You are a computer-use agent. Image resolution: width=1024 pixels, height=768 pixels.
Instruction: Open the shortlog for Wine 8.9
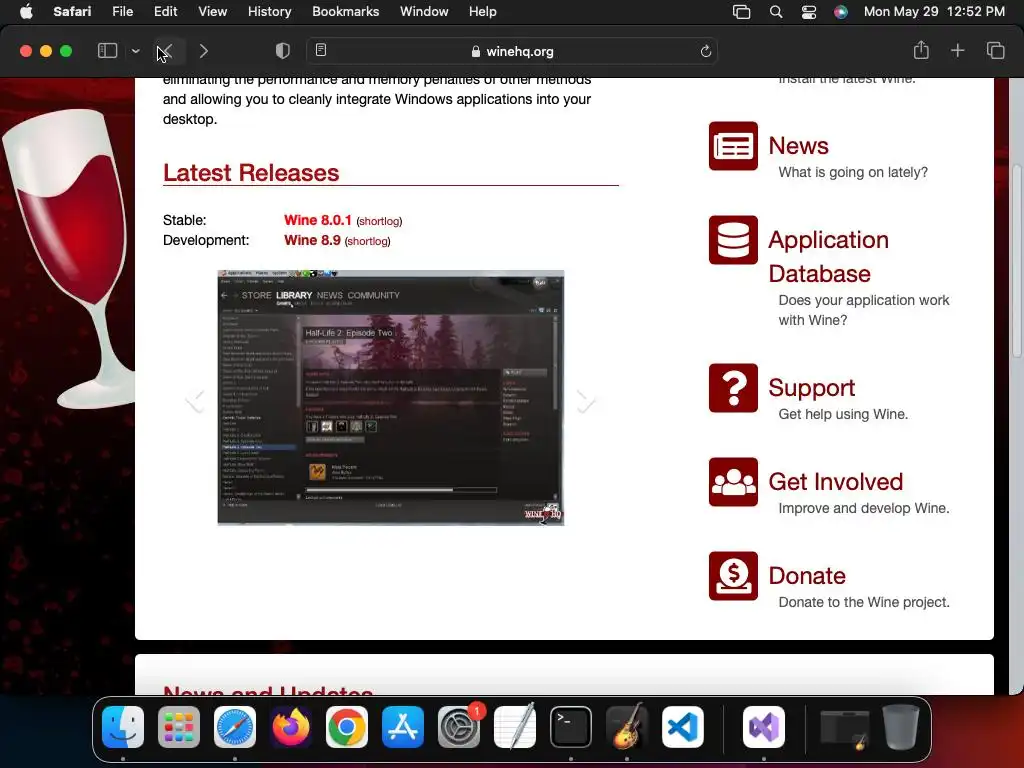(x=368, y=241)
